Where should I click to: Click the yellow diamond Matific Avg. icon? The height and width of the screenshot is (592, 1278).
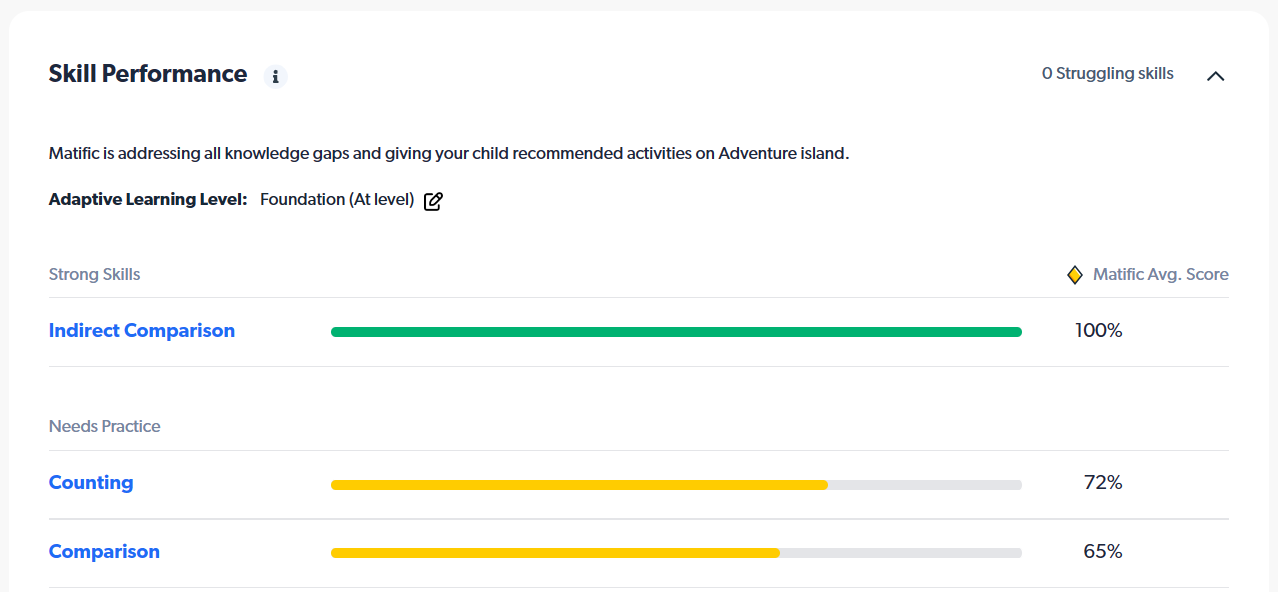click(x=1075, y=274)
